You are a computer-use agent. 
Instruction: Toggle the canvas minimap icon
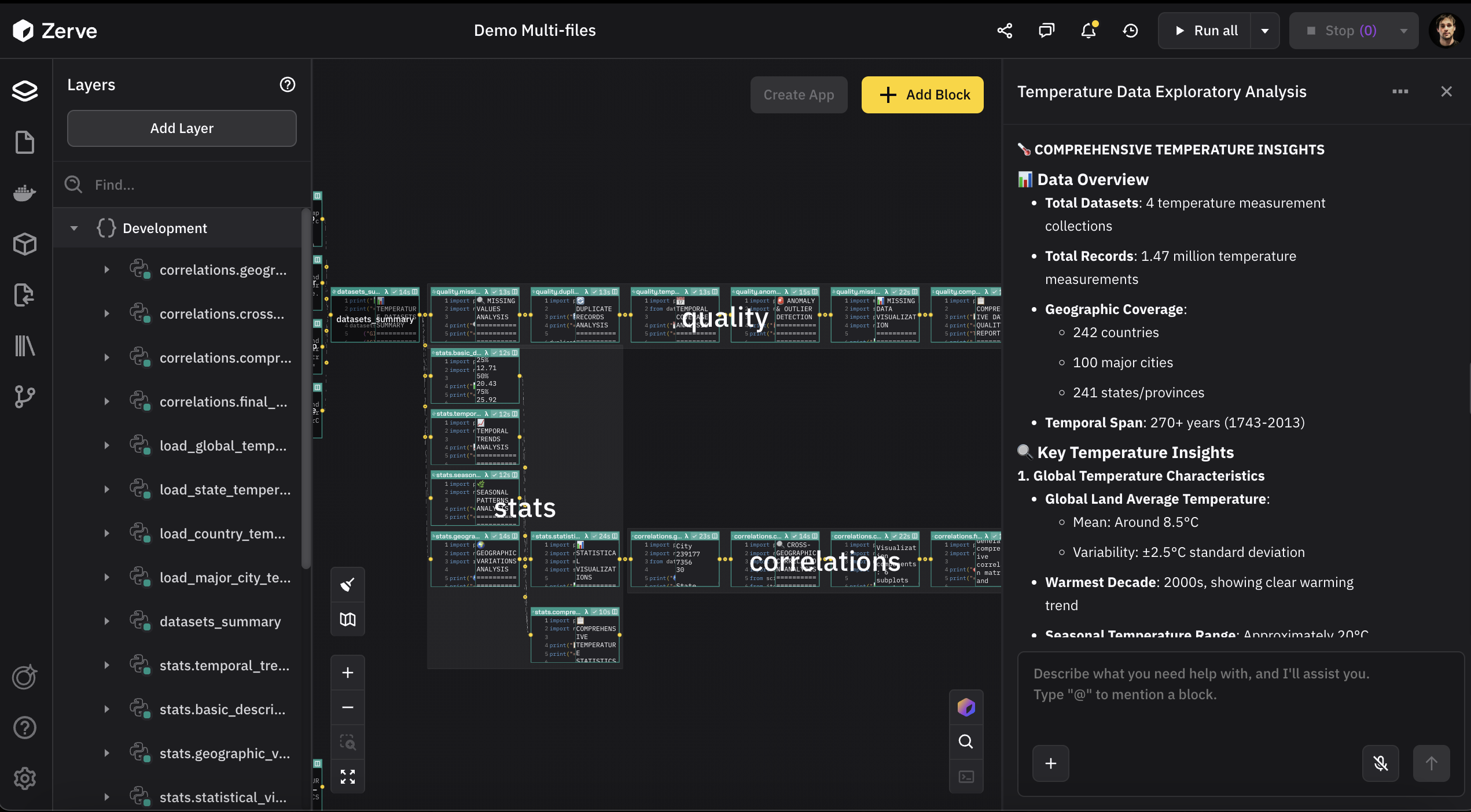[x=347, y=619]
